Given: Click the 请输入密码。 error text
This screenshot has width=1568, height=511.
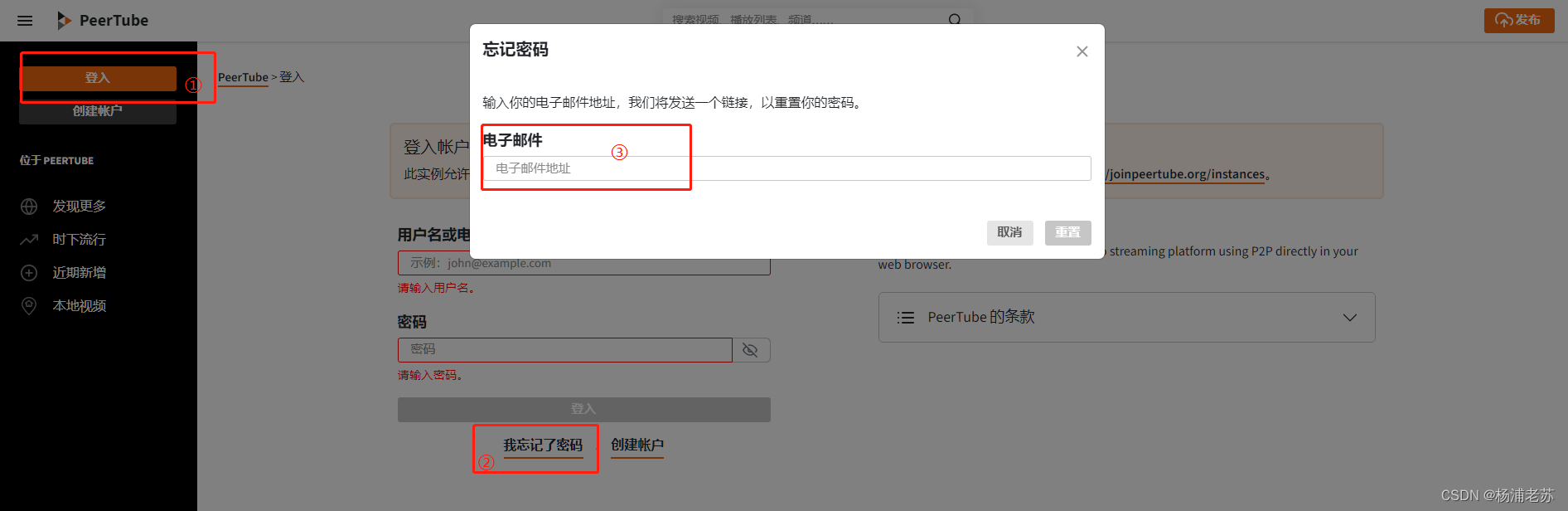Looking at the screenshot, I should click(x=431, y=376).
